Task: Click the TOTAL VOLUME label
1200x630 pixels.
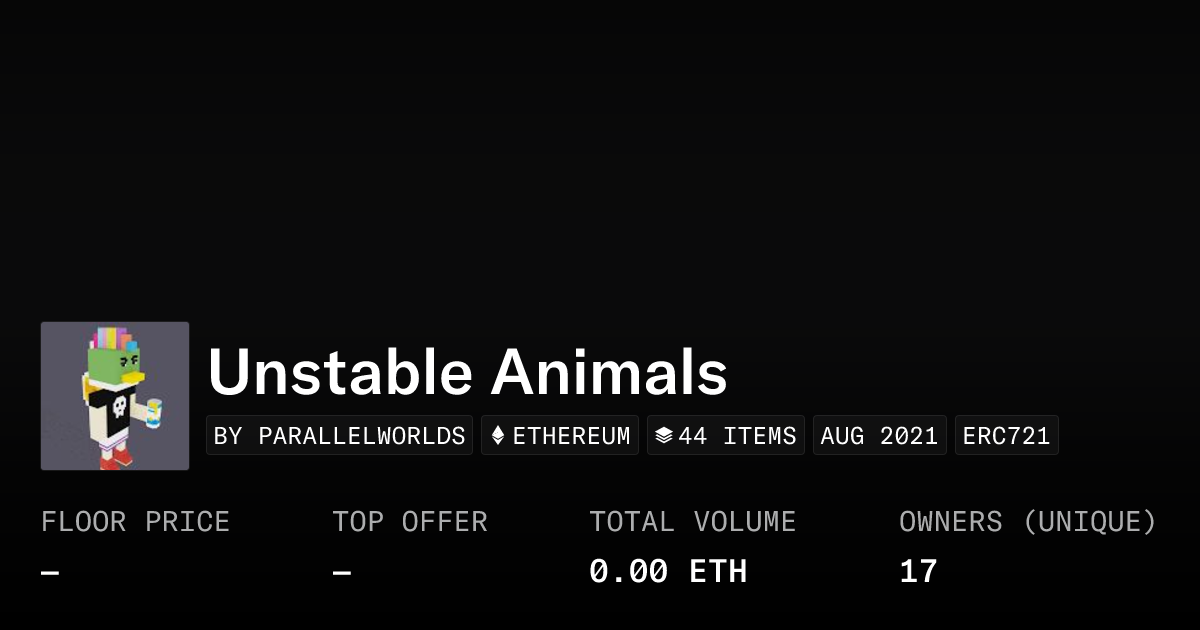Action: click(x=692, y=522)
